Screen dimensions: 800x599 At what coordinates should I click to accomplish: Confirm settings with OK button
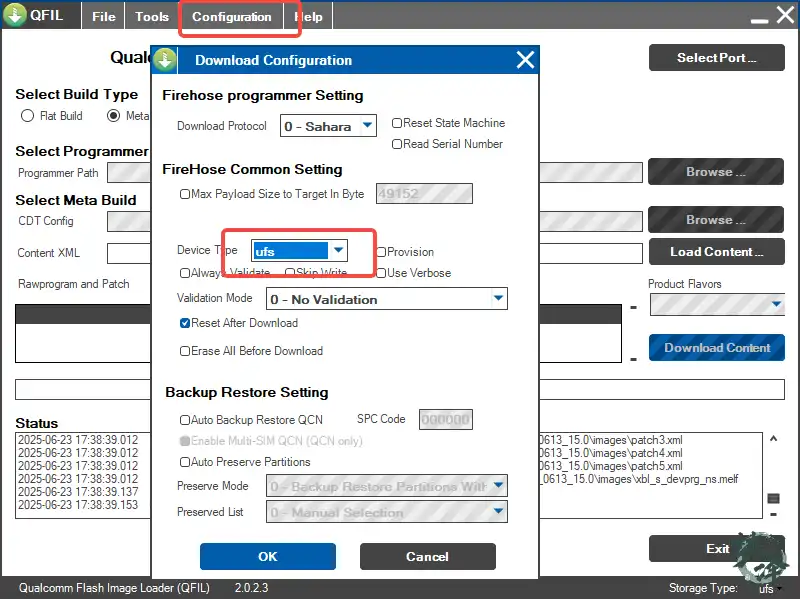(268, 556)
